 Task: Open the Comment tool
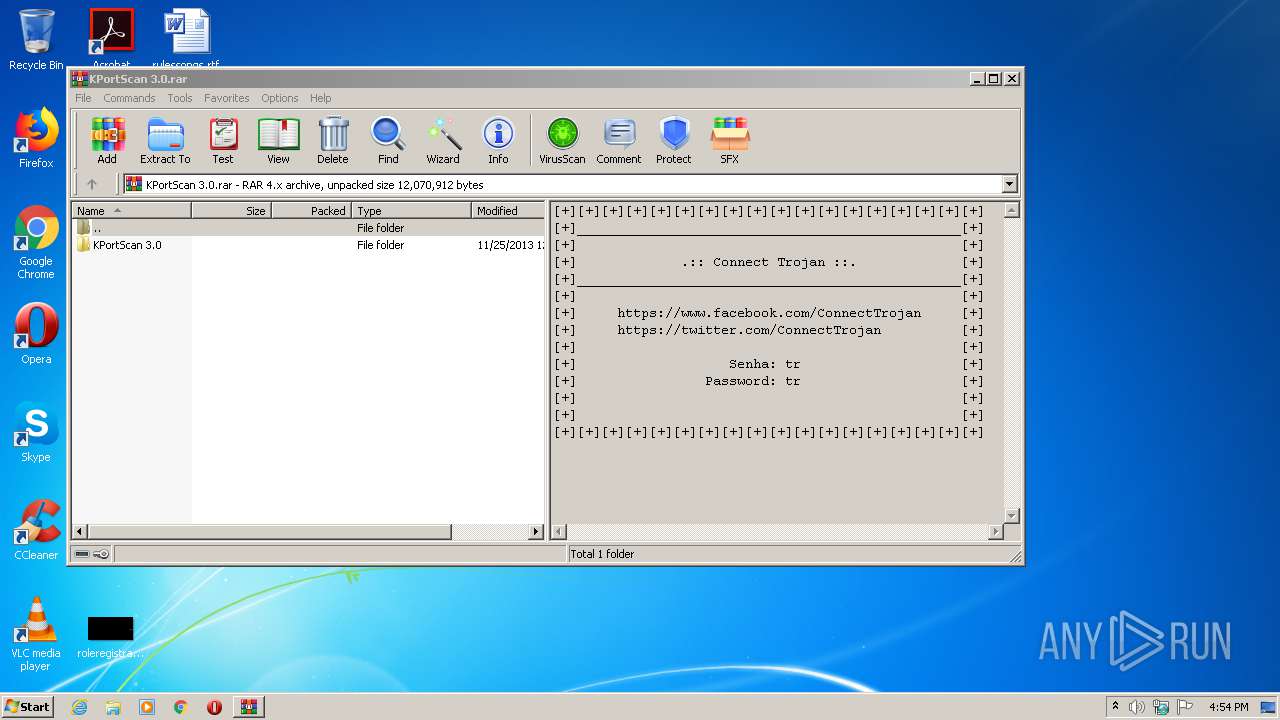pyautogui.click(x=619, y=140)
